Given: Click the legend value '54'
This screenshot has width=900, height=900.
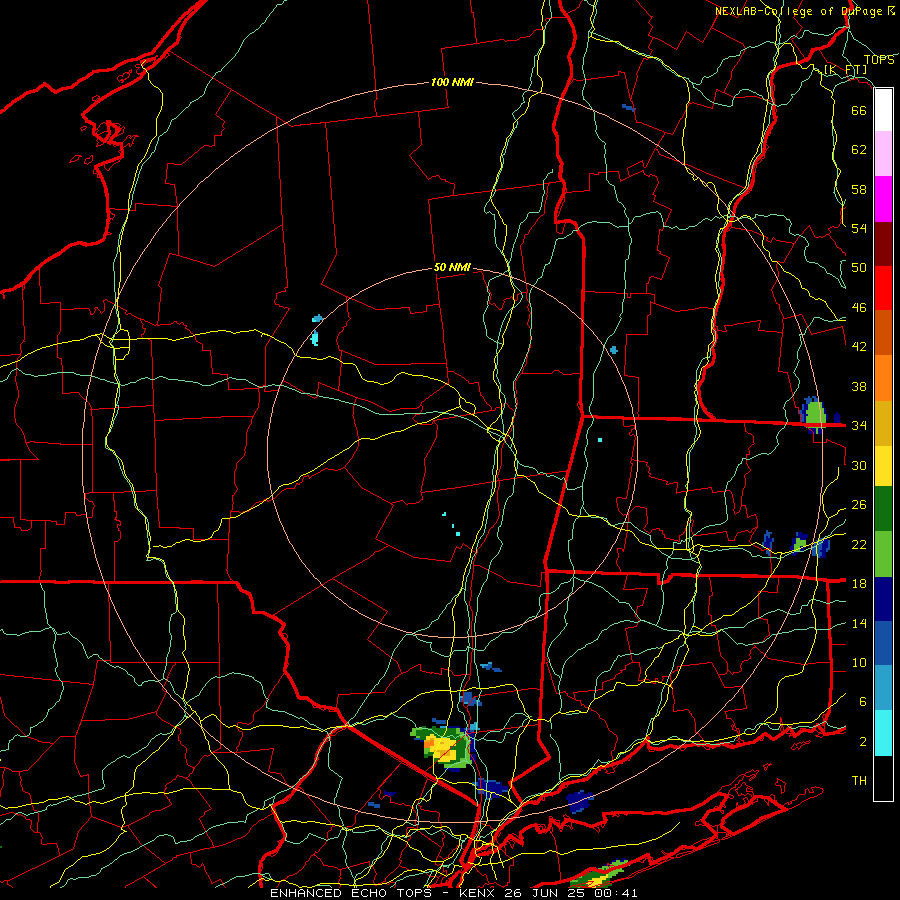Looking at the screenshot, I should click(859, 228).
